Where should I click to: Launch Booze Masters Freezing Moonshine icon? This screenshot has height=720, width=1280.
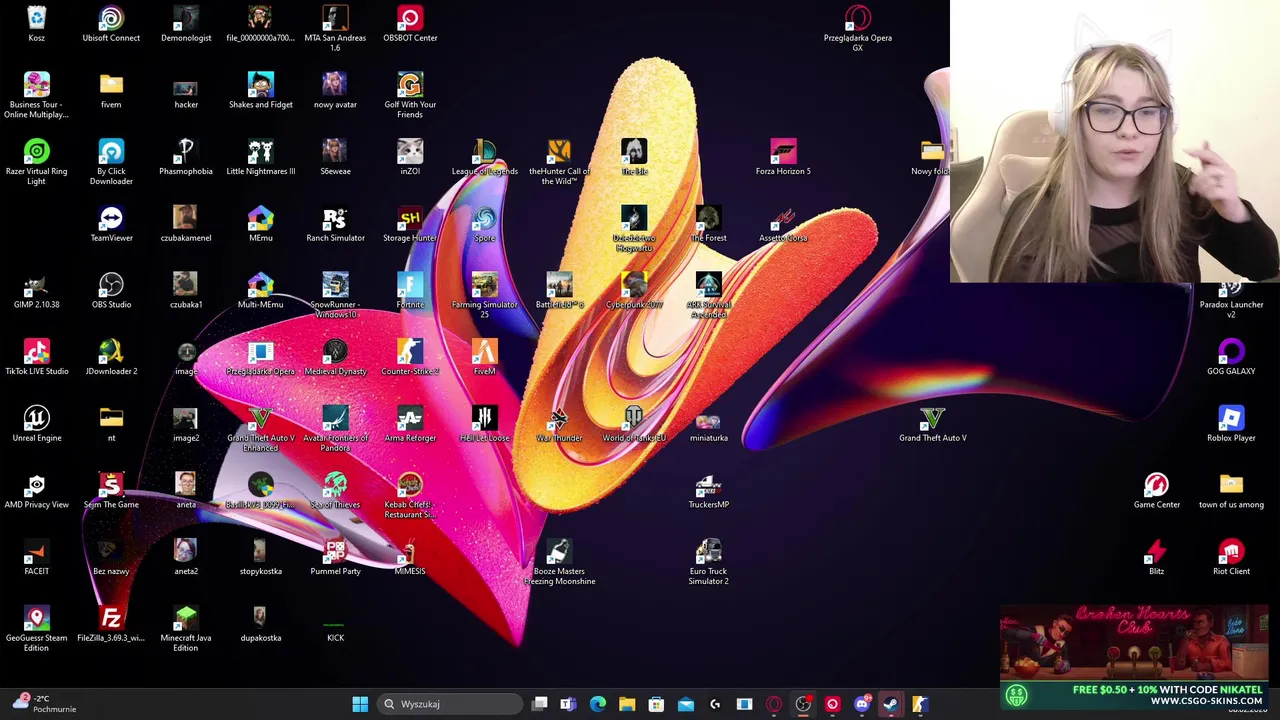(x=559, y=563)
